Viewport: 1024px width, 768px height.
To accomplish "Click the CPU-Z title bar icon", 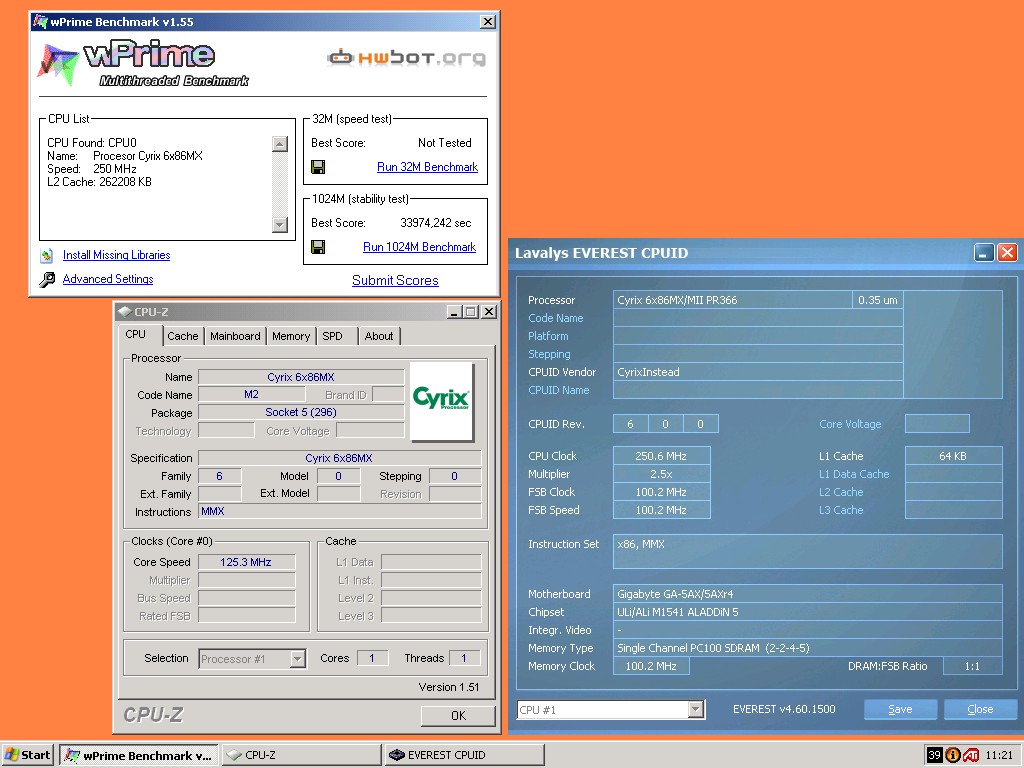I will (125, 312).
